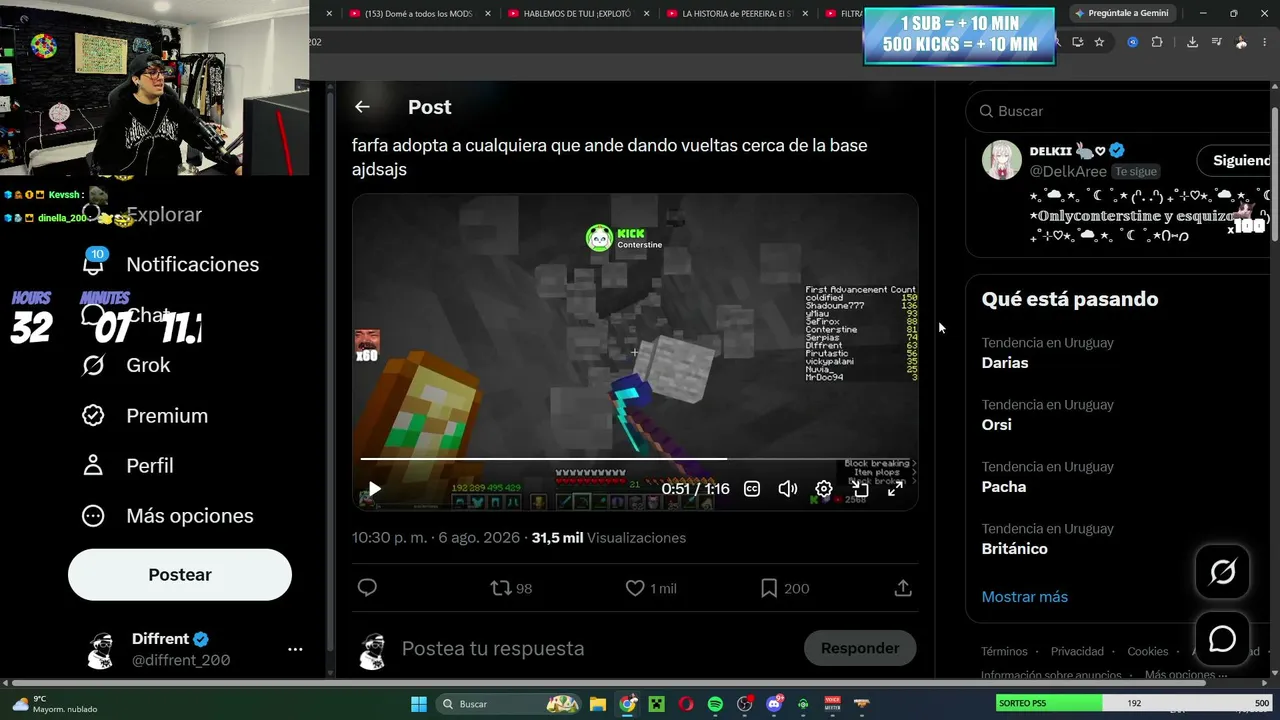
Task: Open Grok from the sidebar
Action: pyautogui.click(x=127, y=365)
